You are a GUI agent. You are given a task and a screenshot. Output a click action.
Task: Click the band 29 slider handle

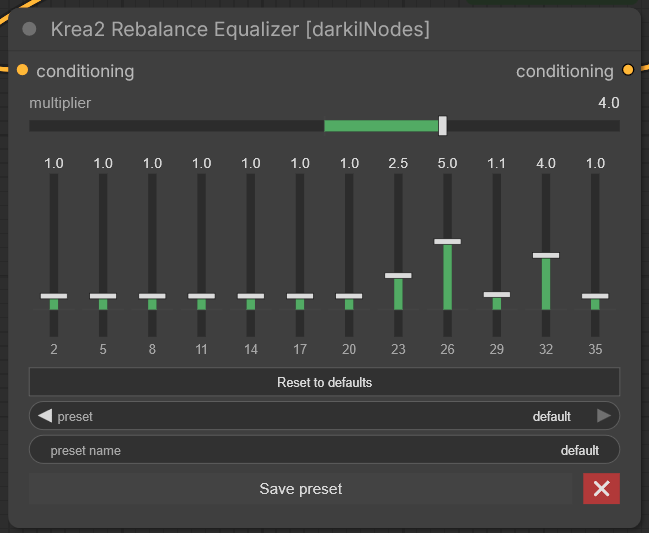pos(497,295)
